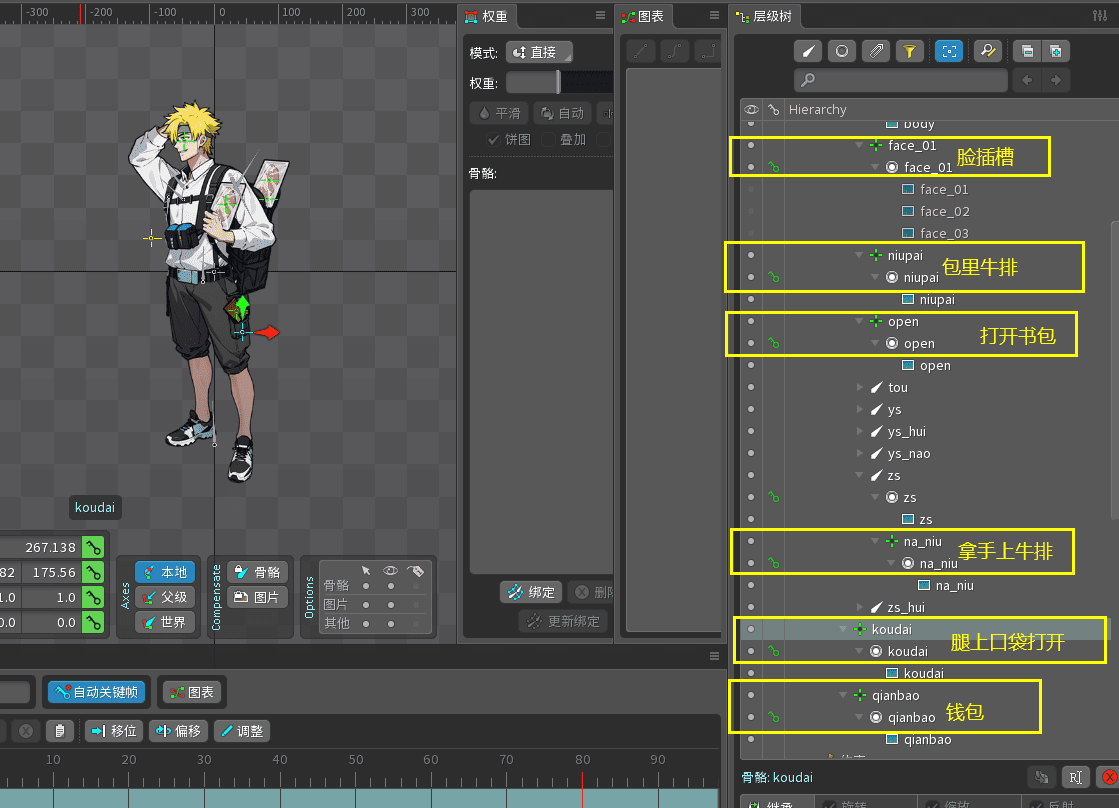Toggle the 自动关键帧 button
This screenshot has width=1119, height=808.
(96, 691)
